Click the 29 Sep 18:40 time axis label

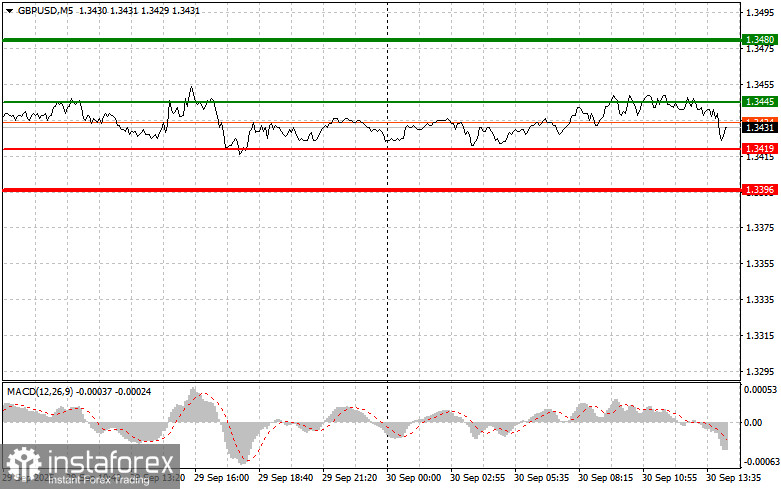pyautogui.click(x=285, y=478)
